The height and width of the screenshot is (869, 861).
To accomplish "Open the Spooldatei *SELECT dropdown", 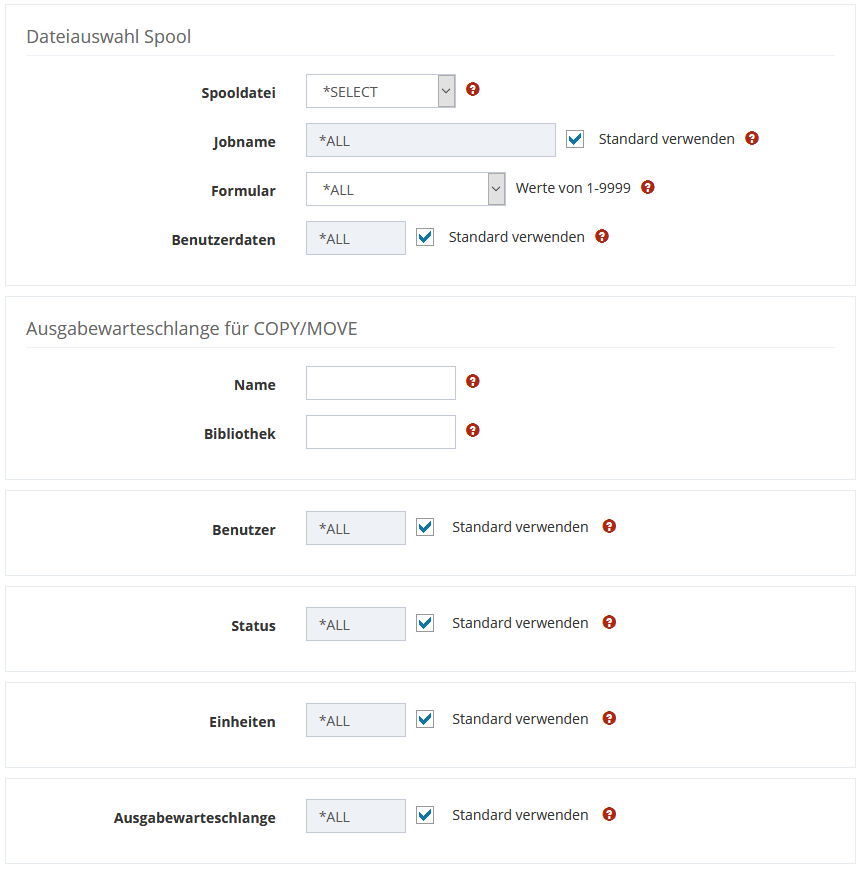I will coord(381,91).
